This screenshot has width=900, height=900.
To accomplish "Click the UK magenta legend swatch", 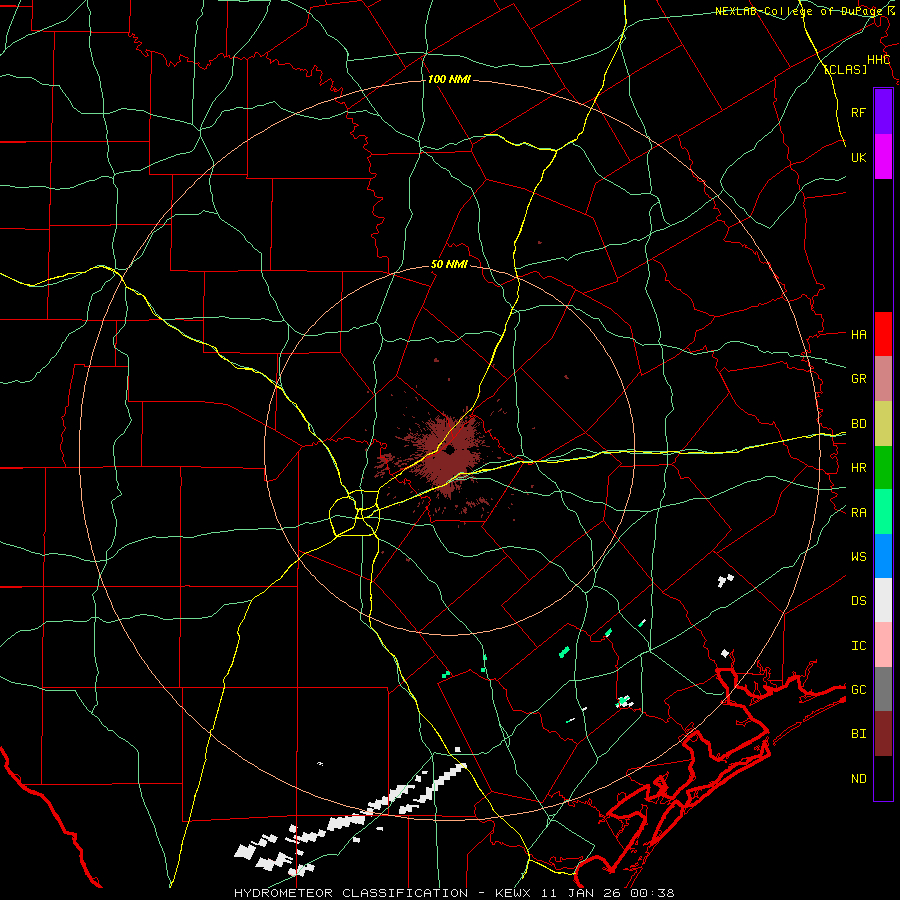I will point(883,156).
